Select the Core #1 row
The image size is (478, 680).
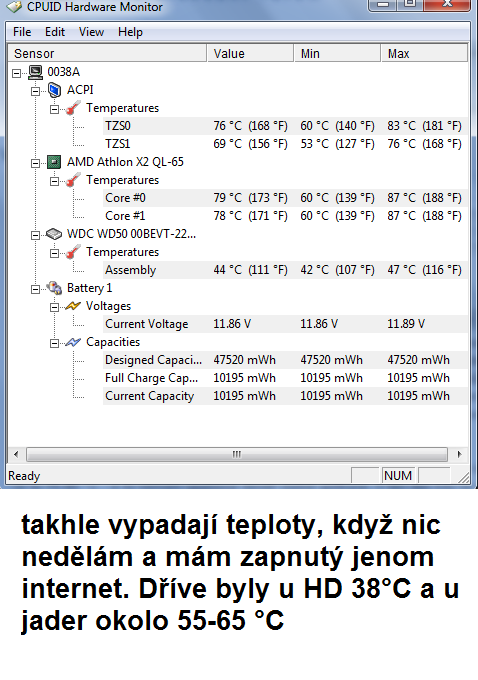[x=285, y=216]
